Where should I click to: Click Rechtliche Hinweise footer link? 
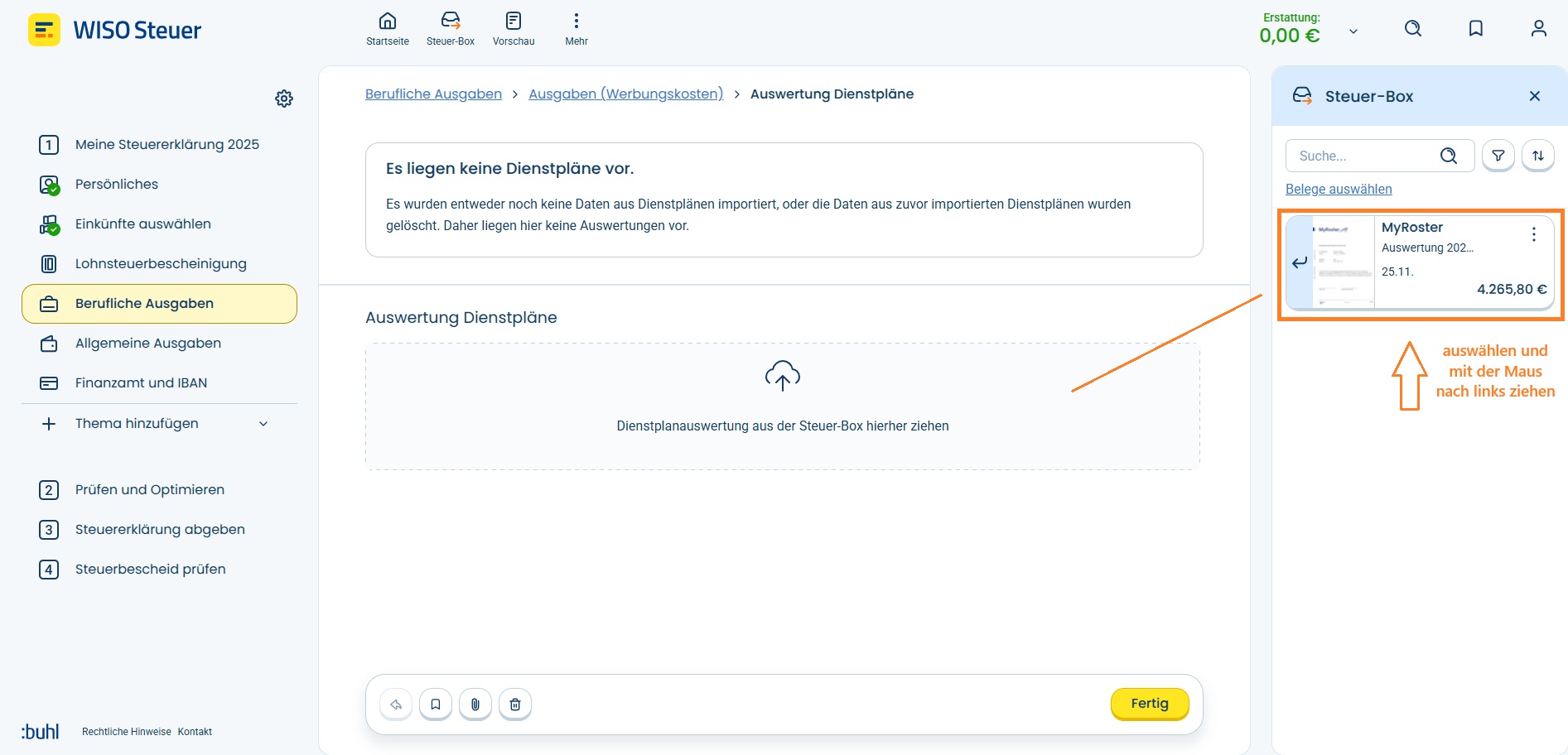[x=127, y=732]
